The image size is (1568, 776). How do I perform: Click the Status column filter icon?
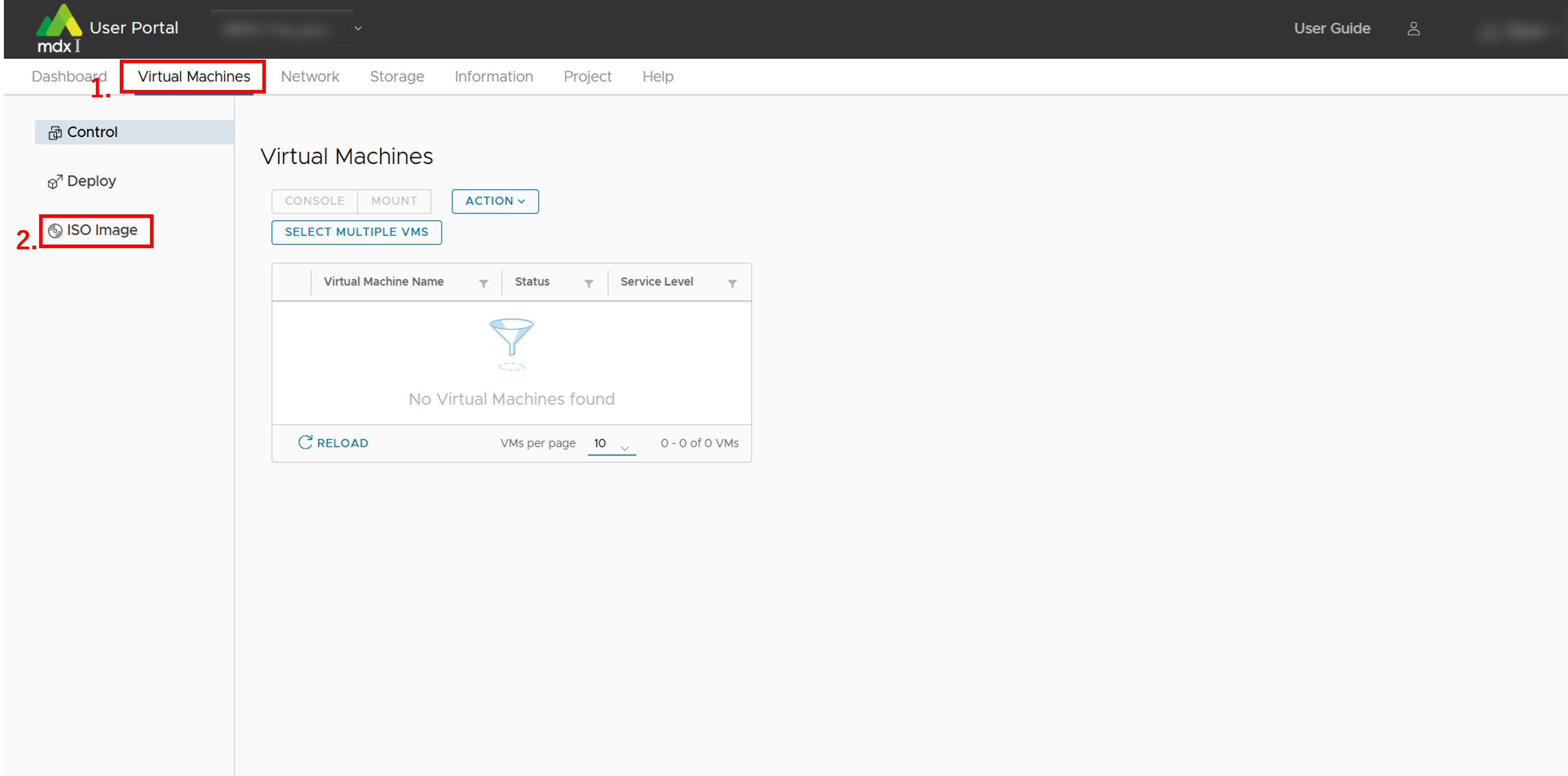(589, 284)
